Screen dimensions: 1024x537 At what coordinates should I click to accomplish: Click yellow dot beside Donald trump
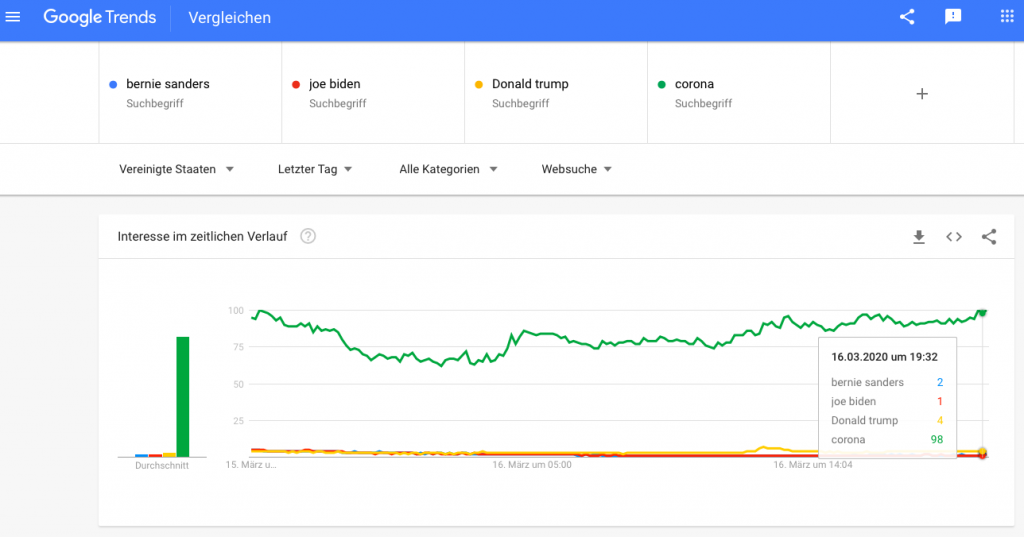click(x=479, y=84)
